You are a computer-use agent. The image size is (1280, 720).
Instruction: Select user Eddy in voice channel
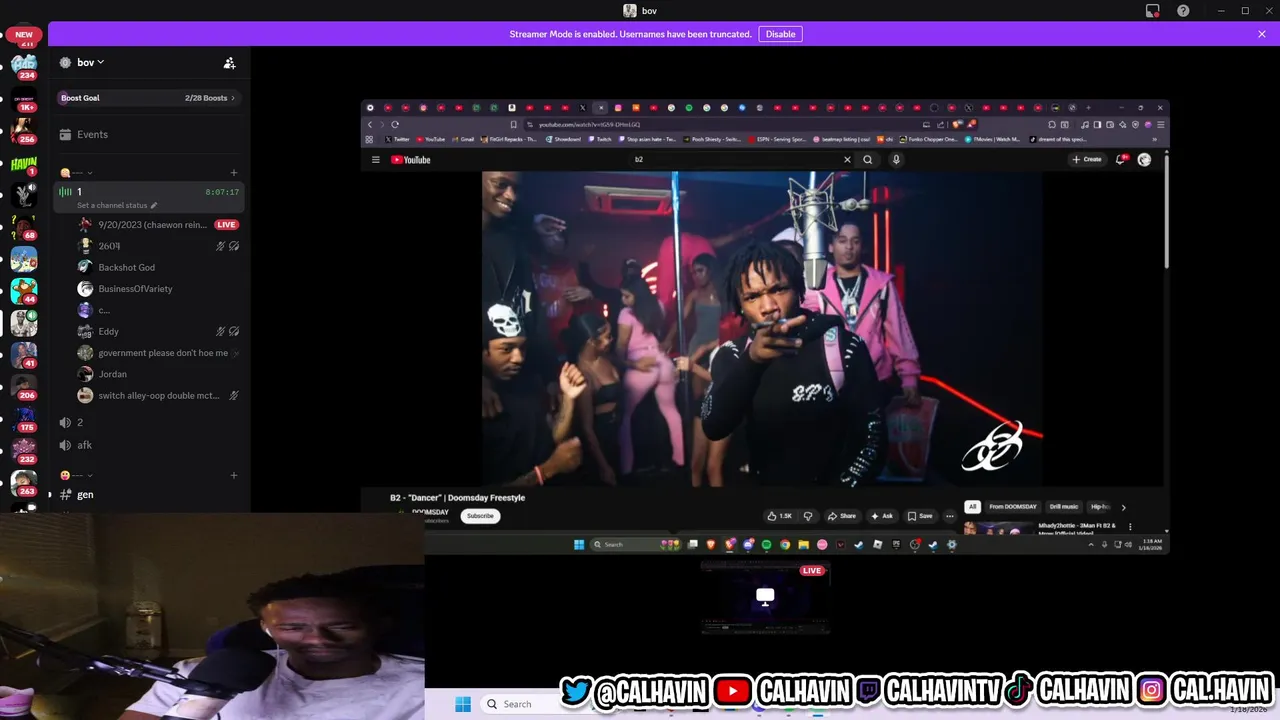point(108,332)
